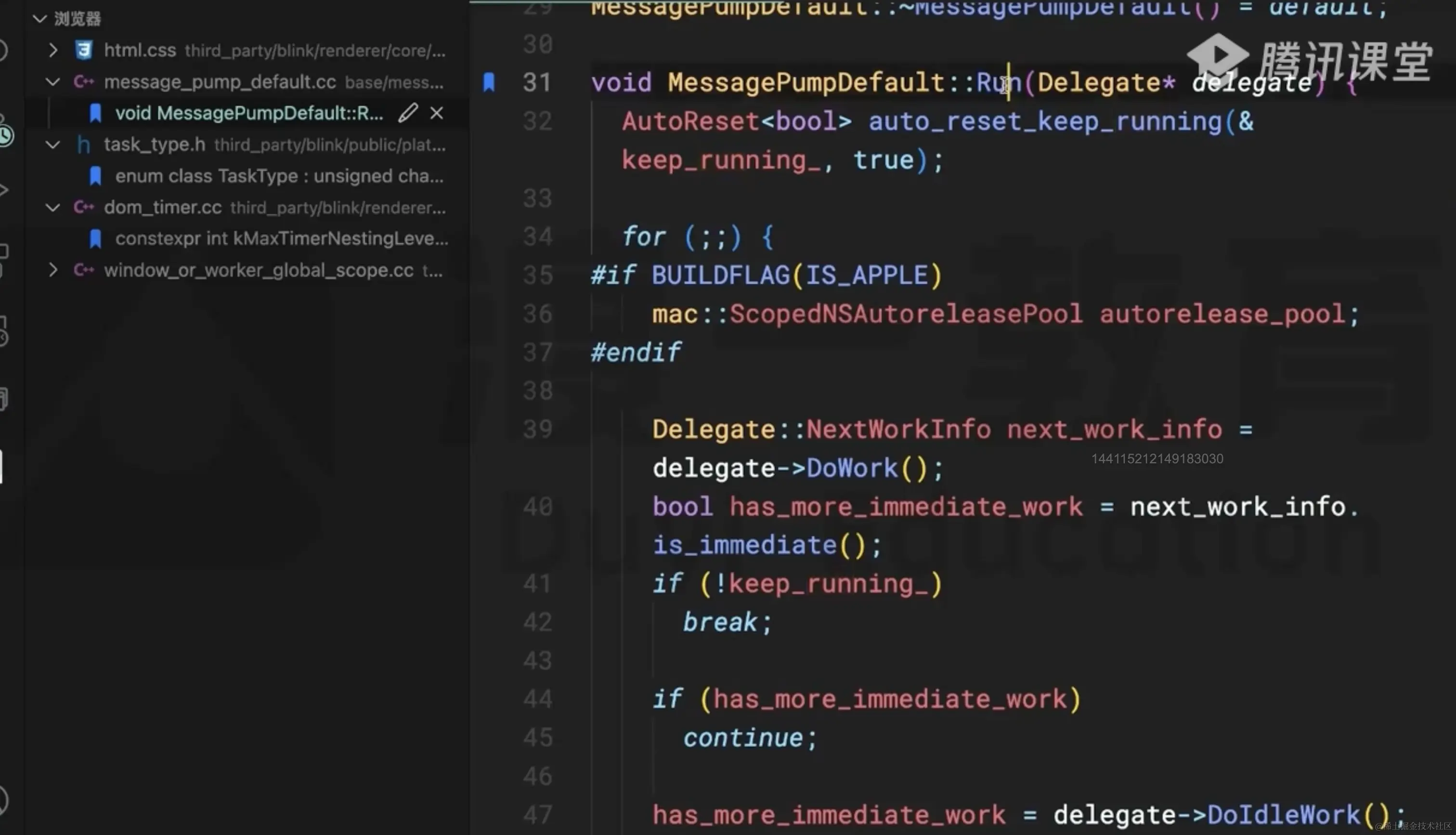Expand window_or_worker_global_scope.cc entry
Image resolution: width=1456 pixels, height=835 pixels.
click(x=53, y=270)
